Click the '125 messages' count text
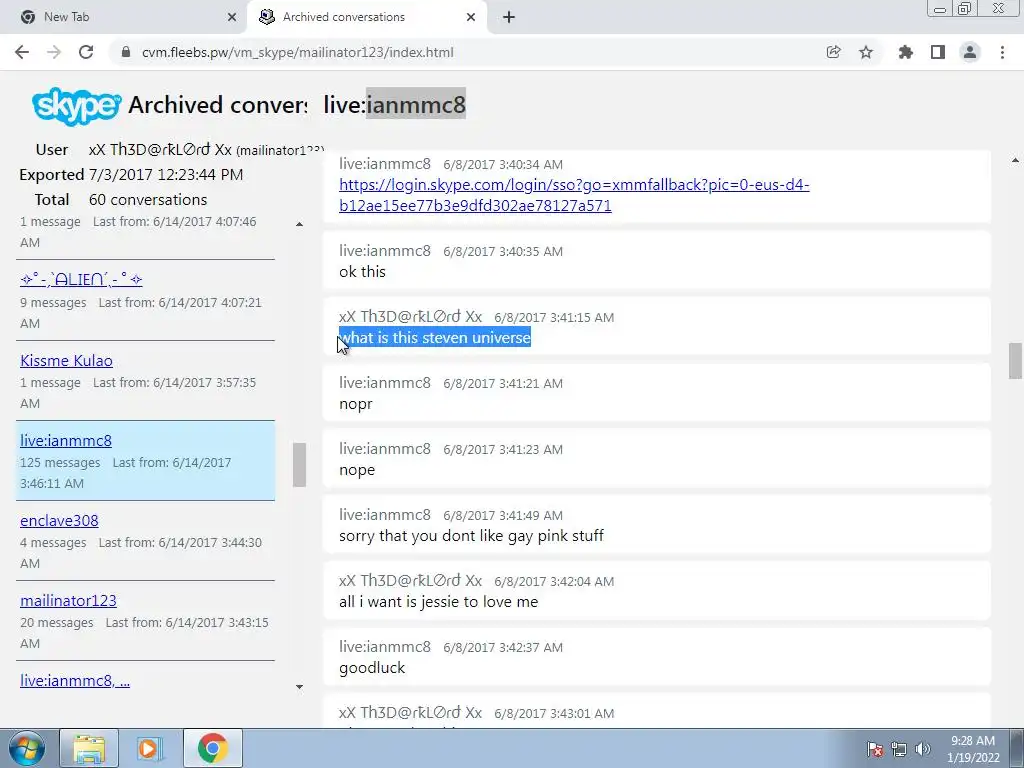The height and width of the screenshot is (768, 1024). [x=60, y=462]
